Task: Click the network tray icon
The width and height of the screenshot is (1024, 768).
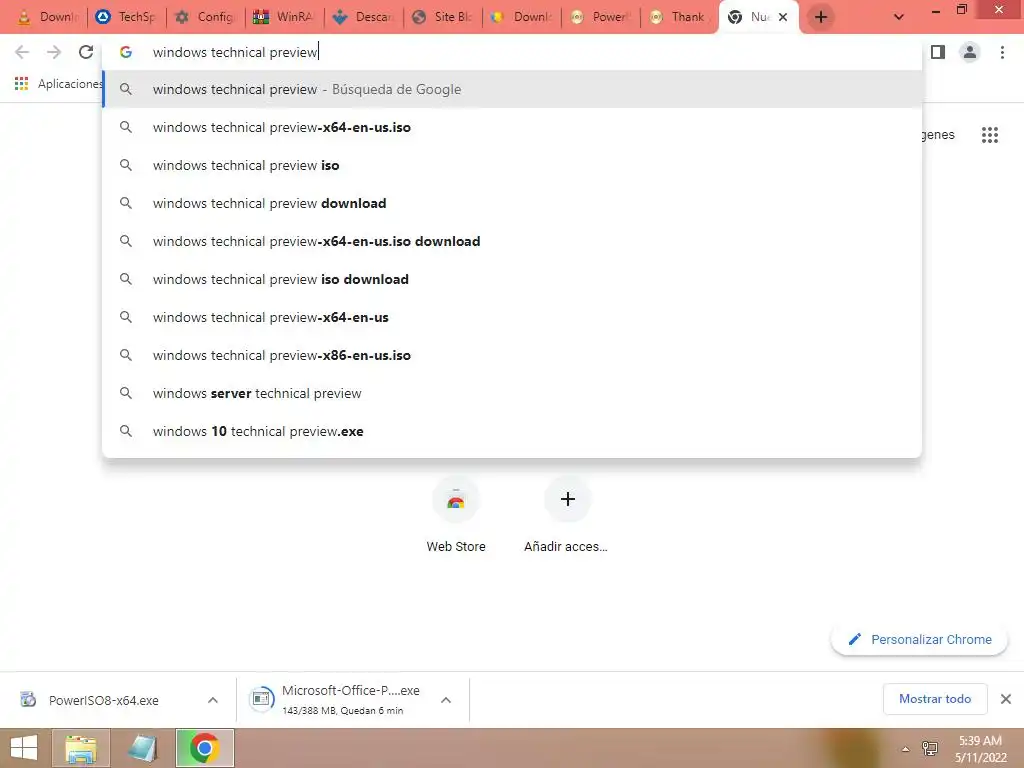Action: (x=930, y=748)
